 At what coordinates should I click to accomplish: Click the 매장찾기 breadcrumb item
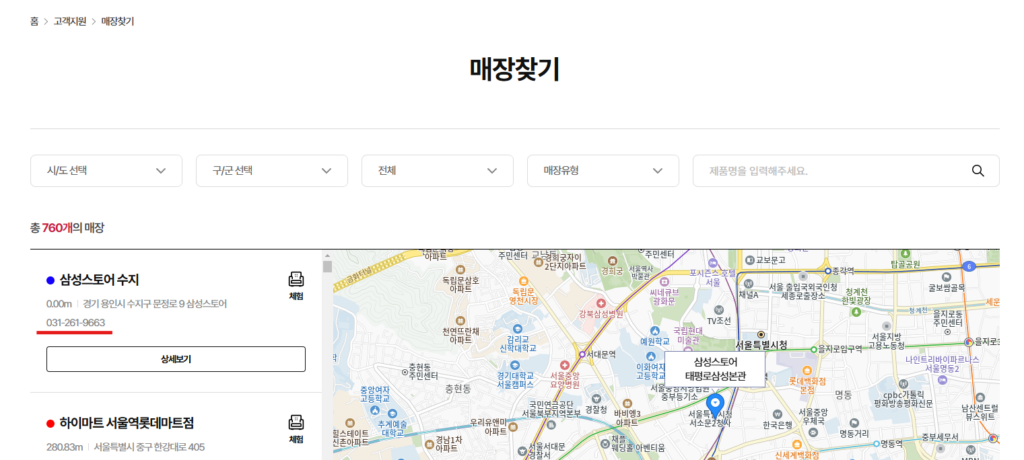click(x=118, y=22)
